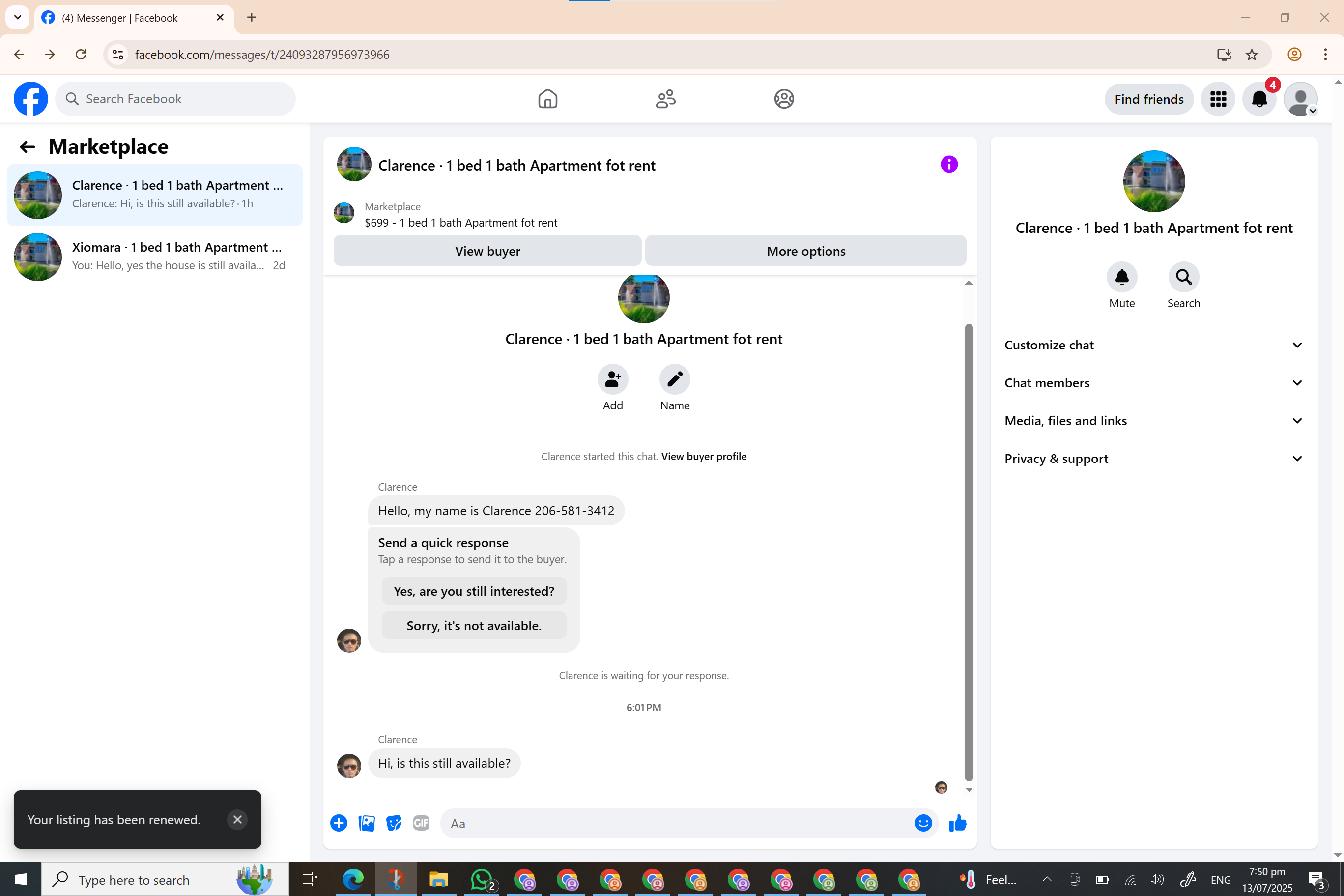Expand Media, files and links
Image resolution: width=1344 pixels, height=896 pixels.
[x=1153, y=421]
